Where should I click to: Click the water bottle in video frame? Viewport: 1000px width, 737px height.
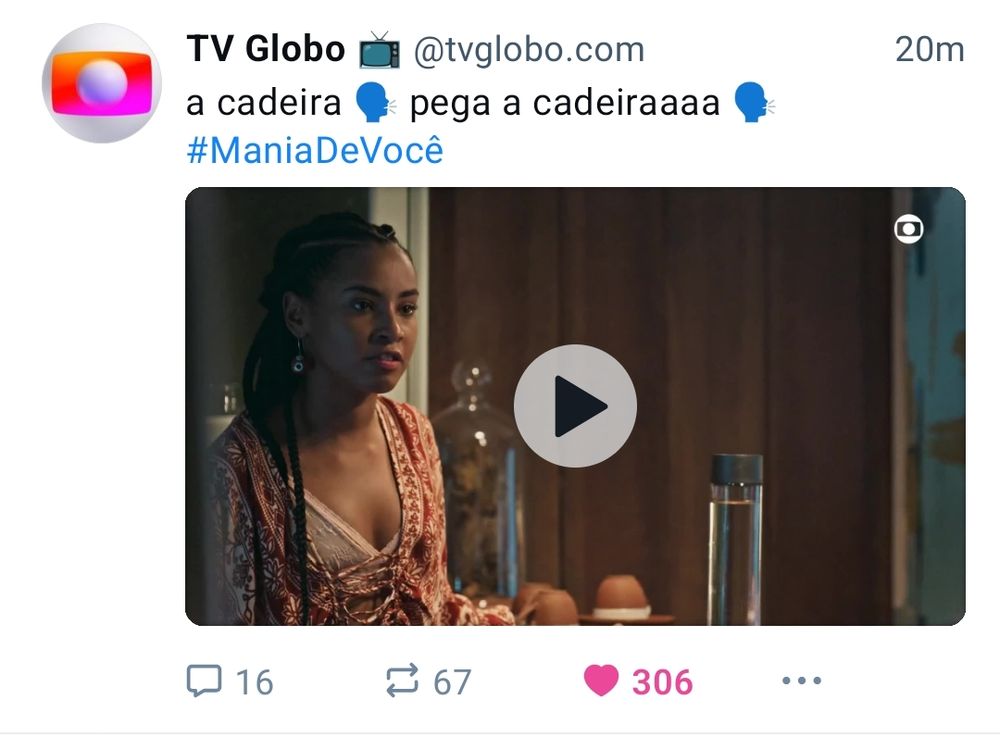coord(736,539)
